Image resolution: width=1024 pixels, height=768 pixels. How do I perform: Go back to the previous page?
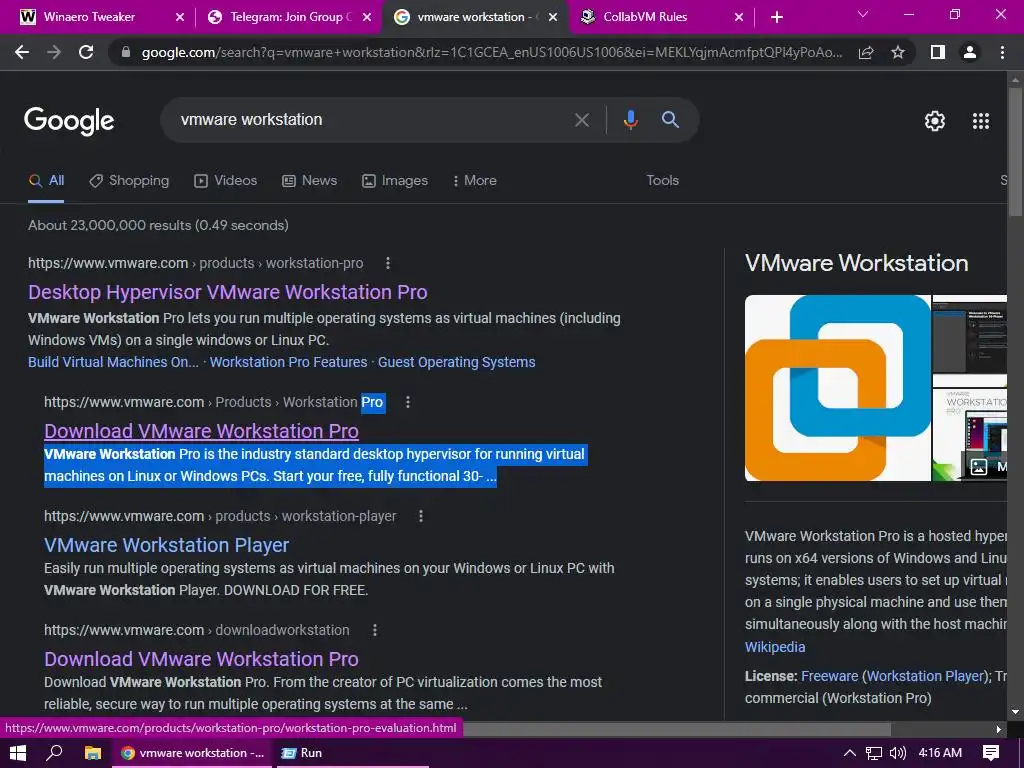point(22,52)
